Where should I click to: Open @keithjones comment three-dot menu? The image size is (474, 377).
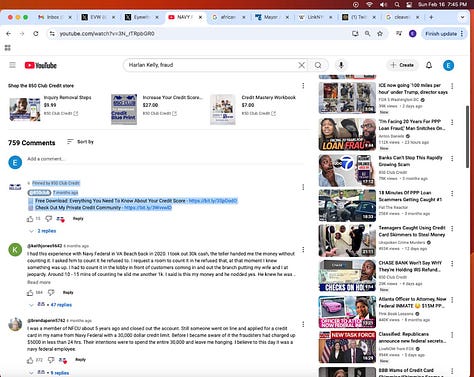point(303,249)
